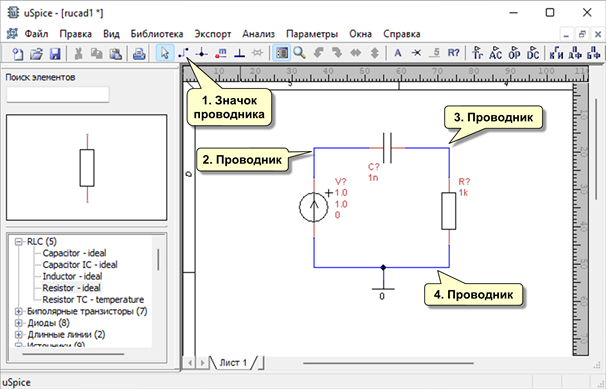Run transient (Tr) analysis icon

click(477, 53)
